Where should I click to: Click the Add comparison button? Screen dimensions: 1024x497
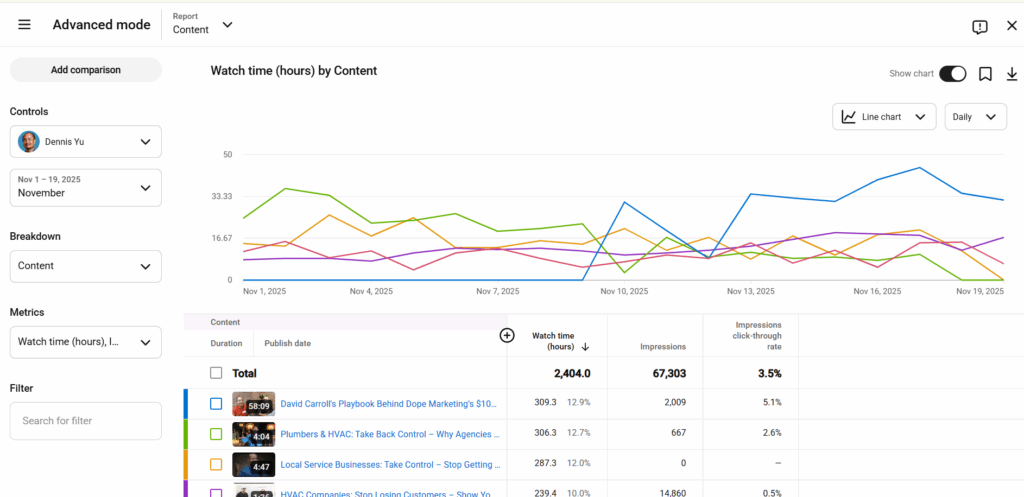click(x=86, y=70)
